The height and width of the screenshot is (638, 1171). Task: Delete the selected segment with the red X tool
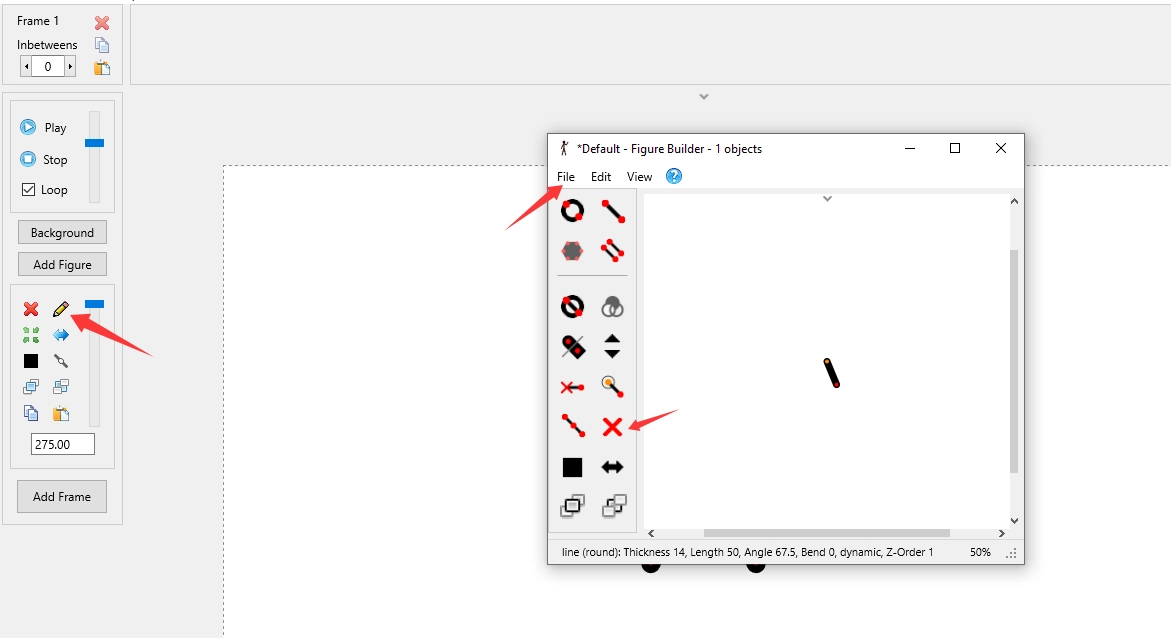point(611,427)
